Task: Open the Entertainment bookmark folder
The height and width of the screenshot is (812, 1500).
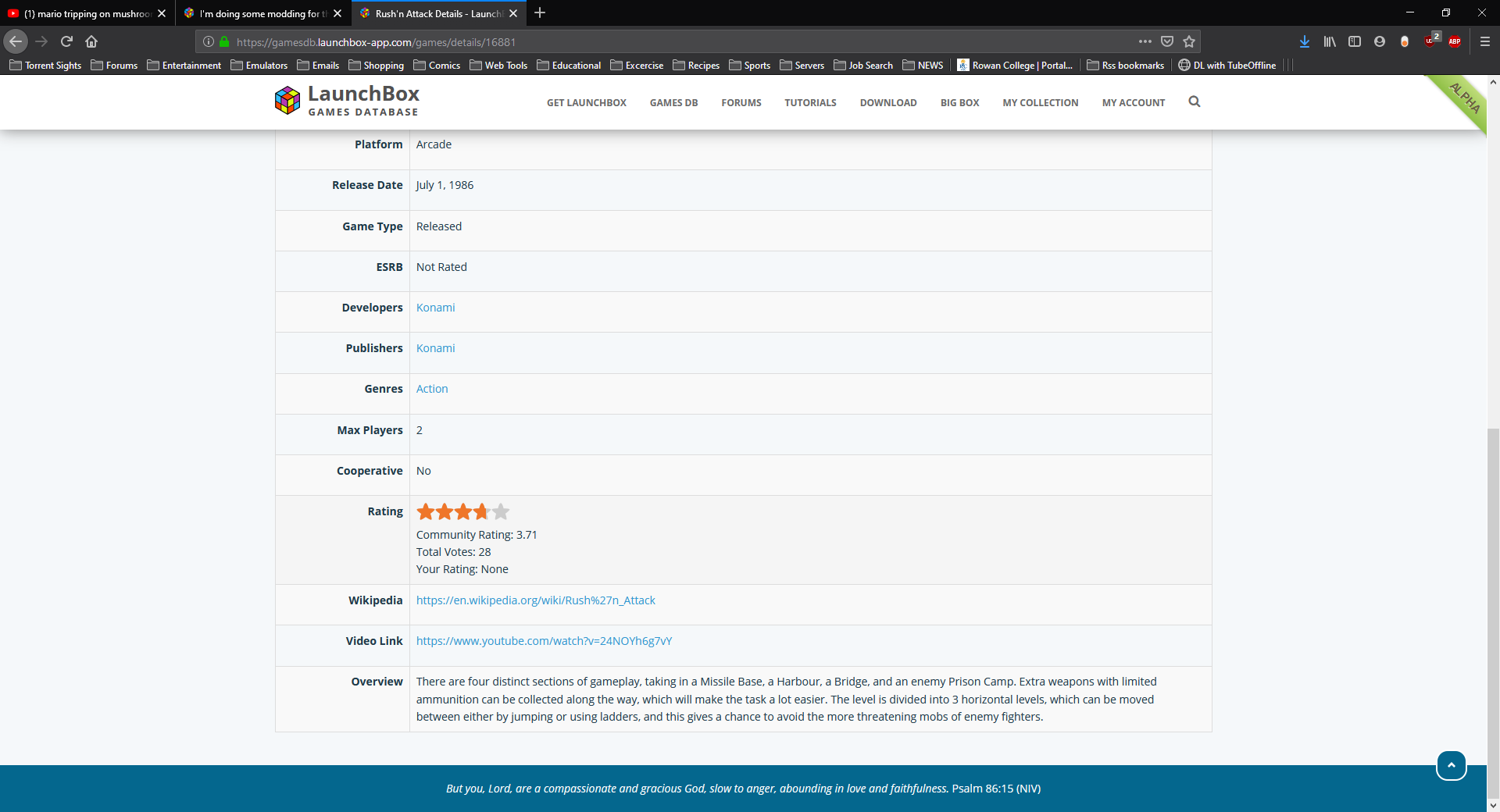Action: tap(184, 66)
